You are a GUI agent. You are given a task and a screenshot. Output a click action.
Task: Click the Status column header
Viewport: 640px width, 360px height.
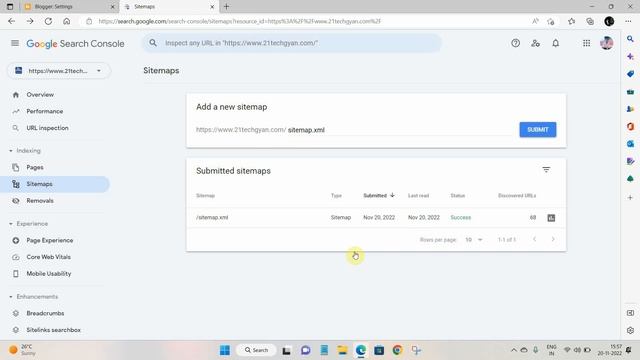[x=458, y=196]
